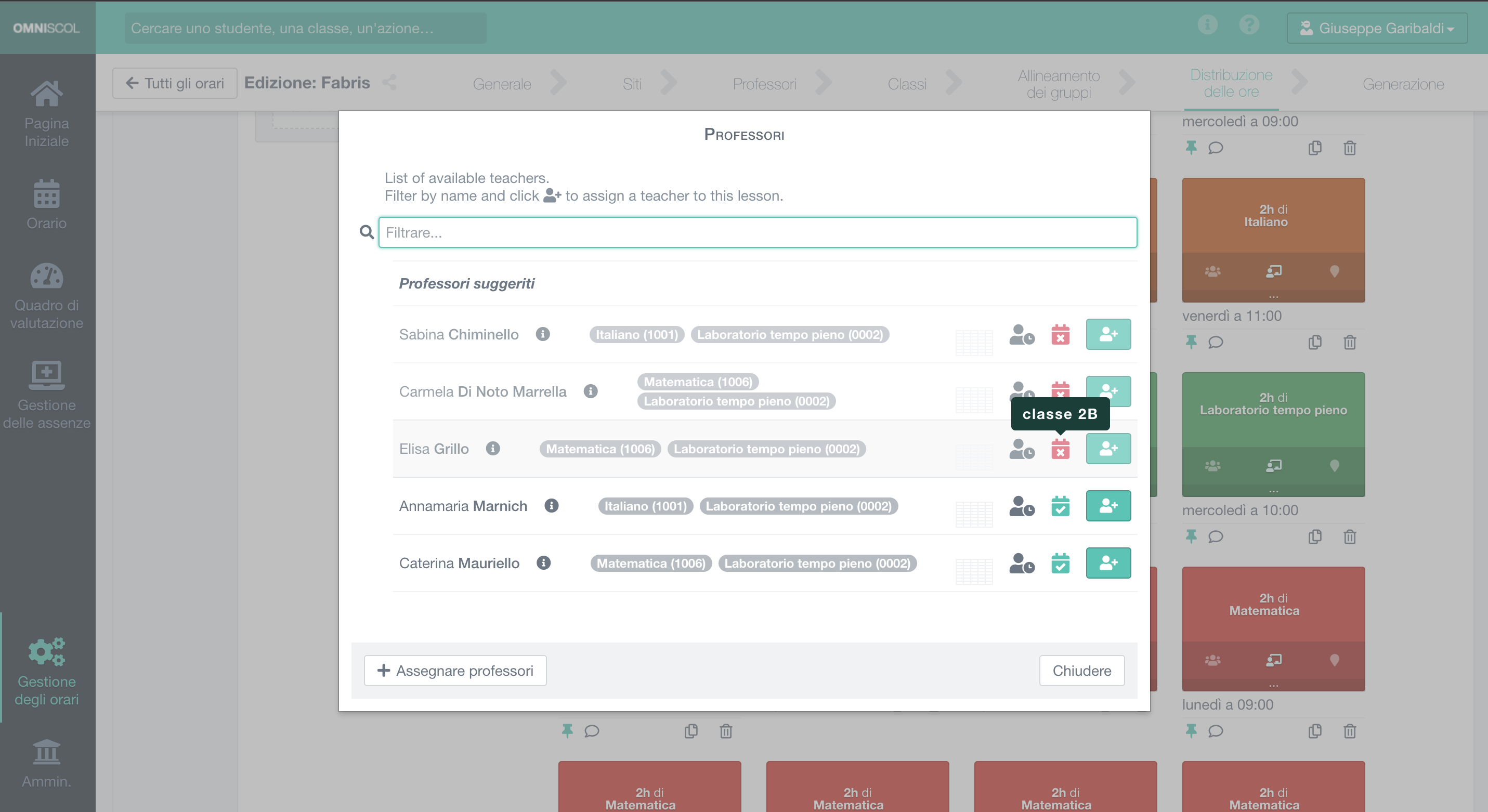Focus the Filtrare teacher filter field
This screenshot has height=812, width=1488.
[758, 232]
